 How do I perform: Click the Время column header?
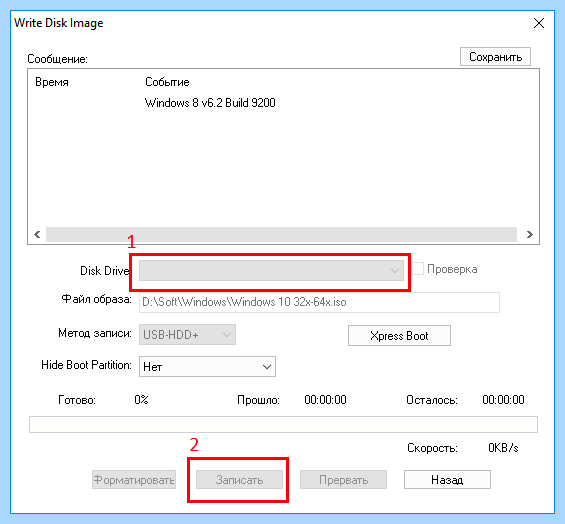pyautogui.click(x=52, y=82)
